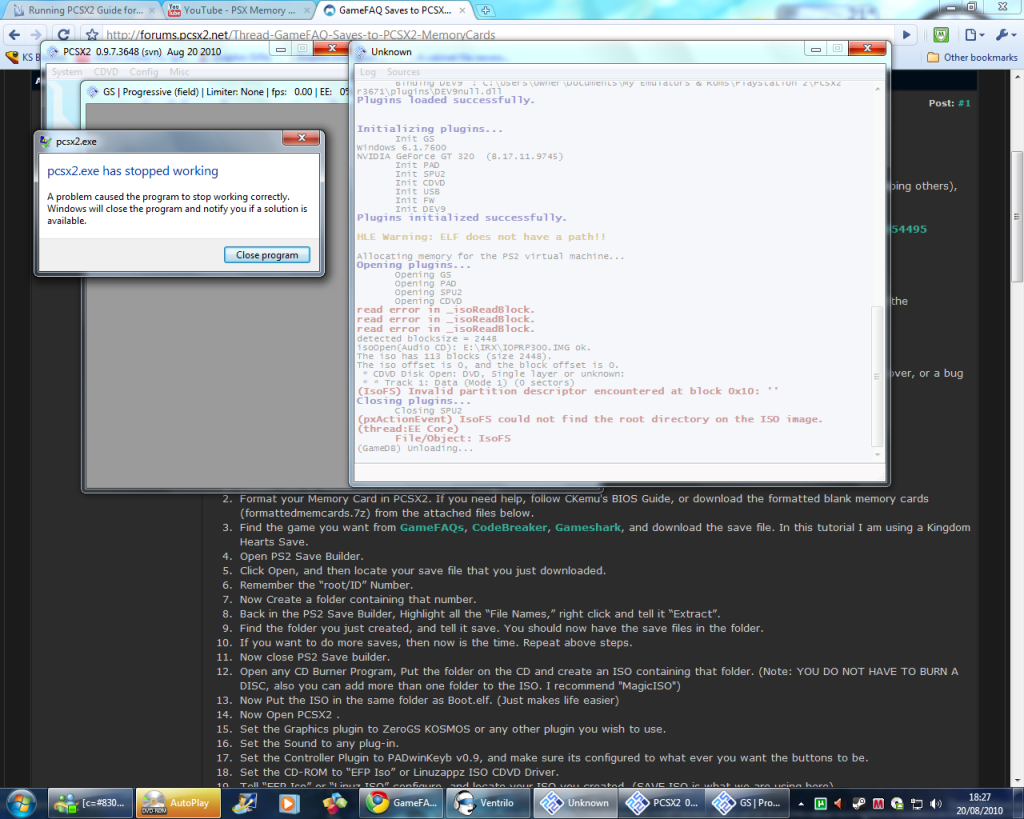Open CDVD menu in PCSX2 window

[x=106, y=72]
